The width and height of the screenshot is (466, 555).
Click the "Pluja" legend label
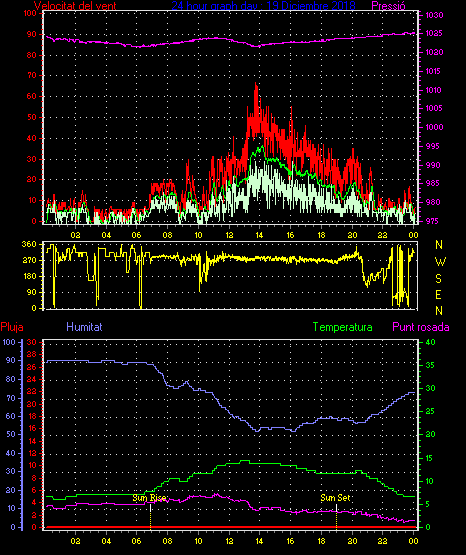(x=12, y=327)
